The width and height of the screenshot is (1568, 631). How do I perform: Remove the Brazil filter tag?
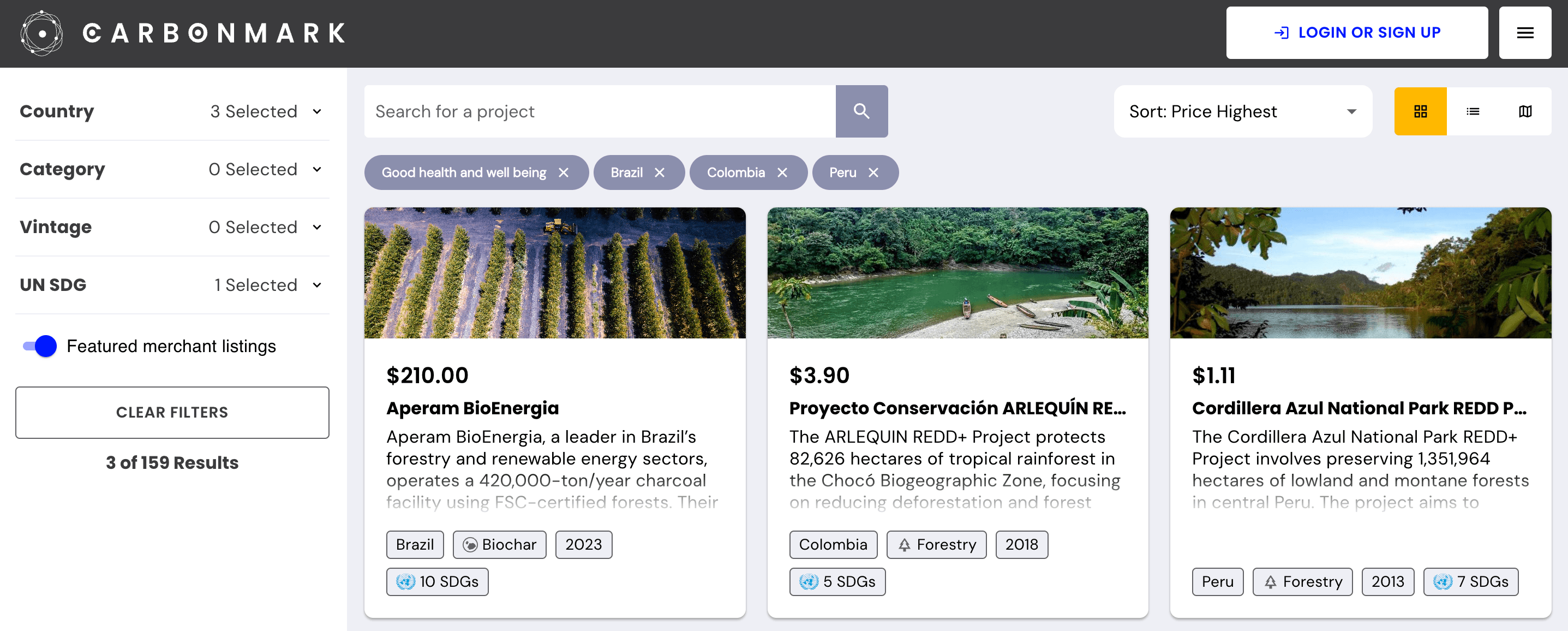point(661,172)
